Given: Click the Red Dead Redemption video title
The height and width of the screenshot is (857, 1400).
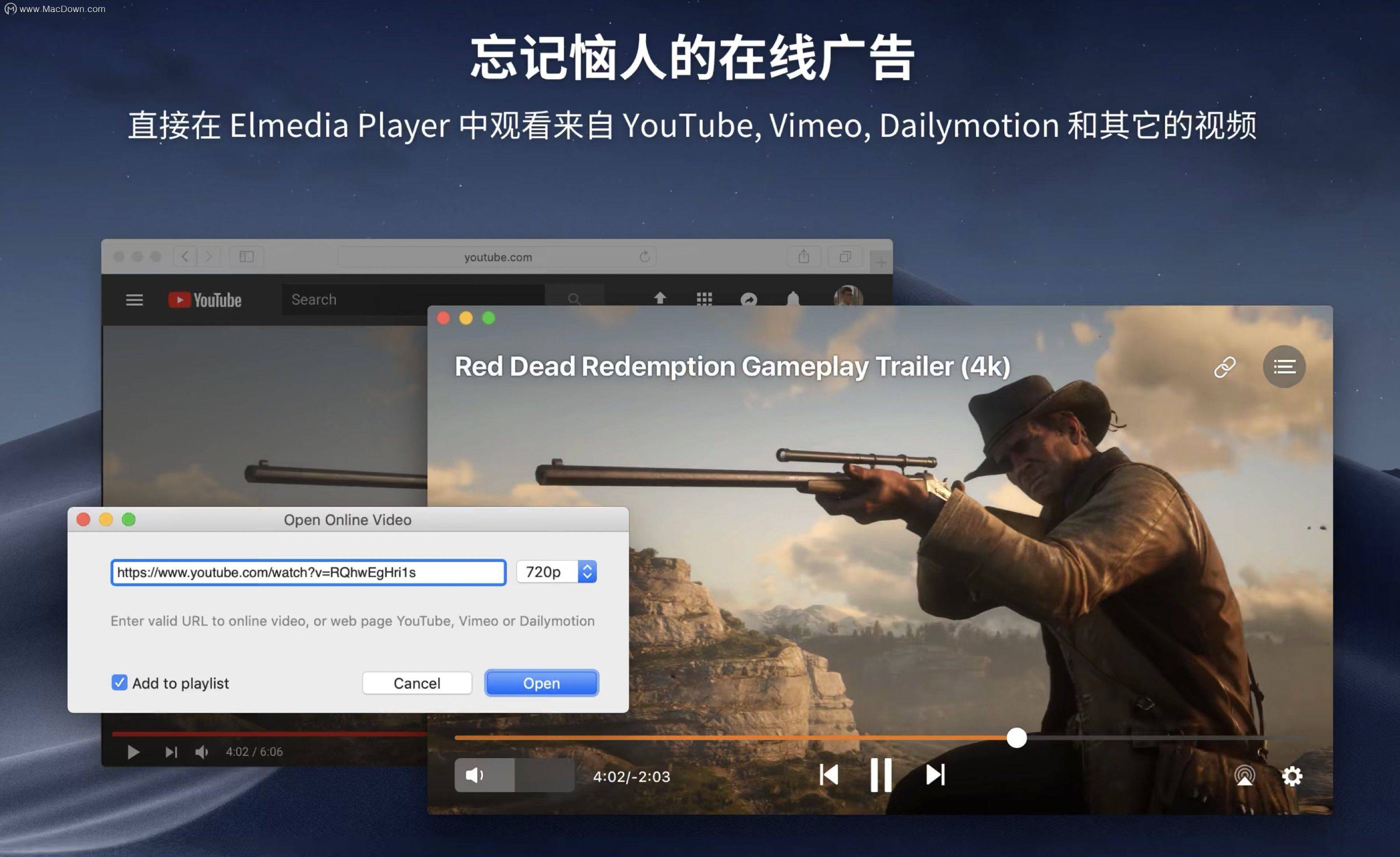Looking at the screenshot, I should (733, 366).
